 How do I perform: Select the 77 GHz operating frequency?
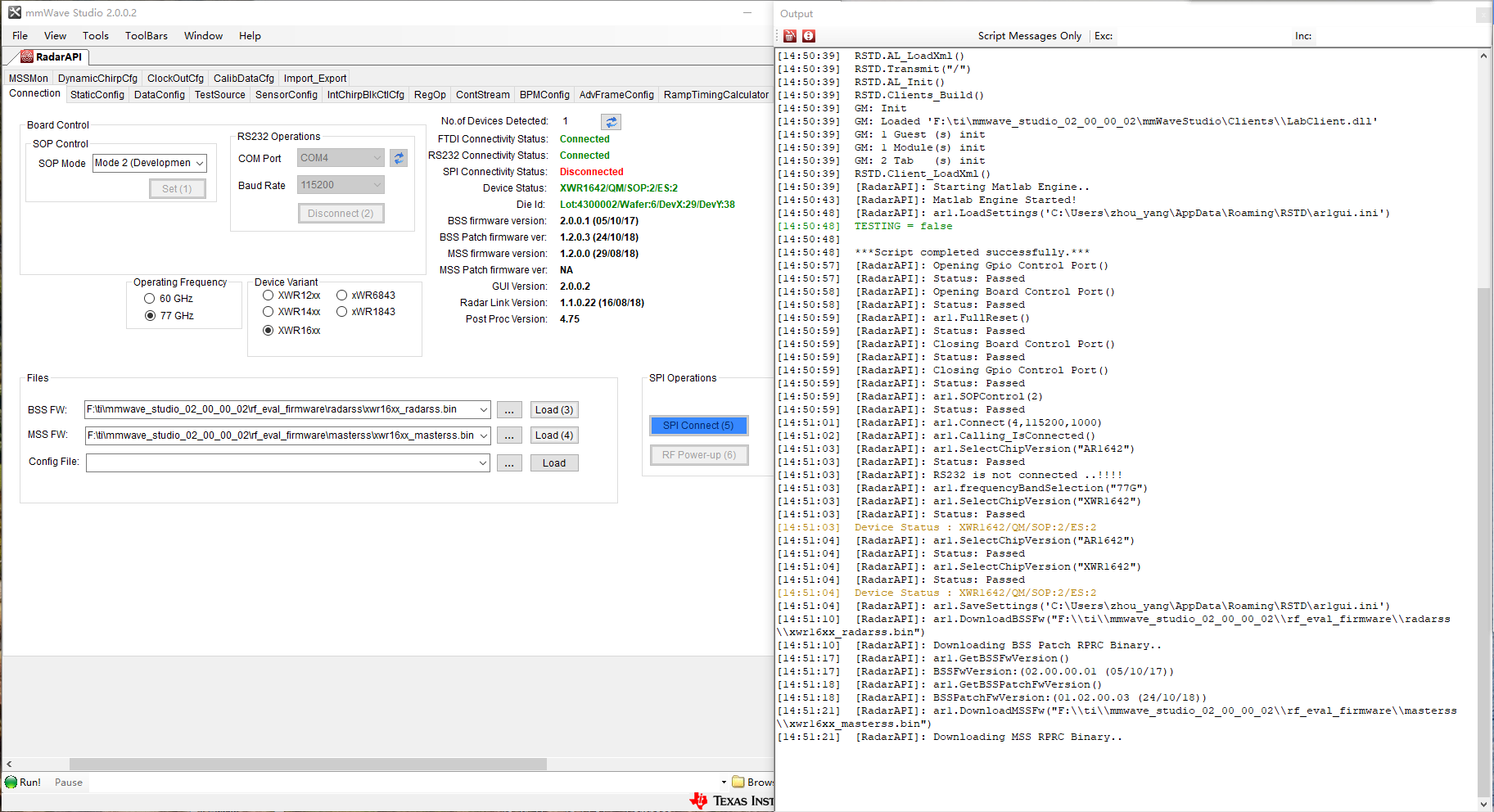coord(169,316)
